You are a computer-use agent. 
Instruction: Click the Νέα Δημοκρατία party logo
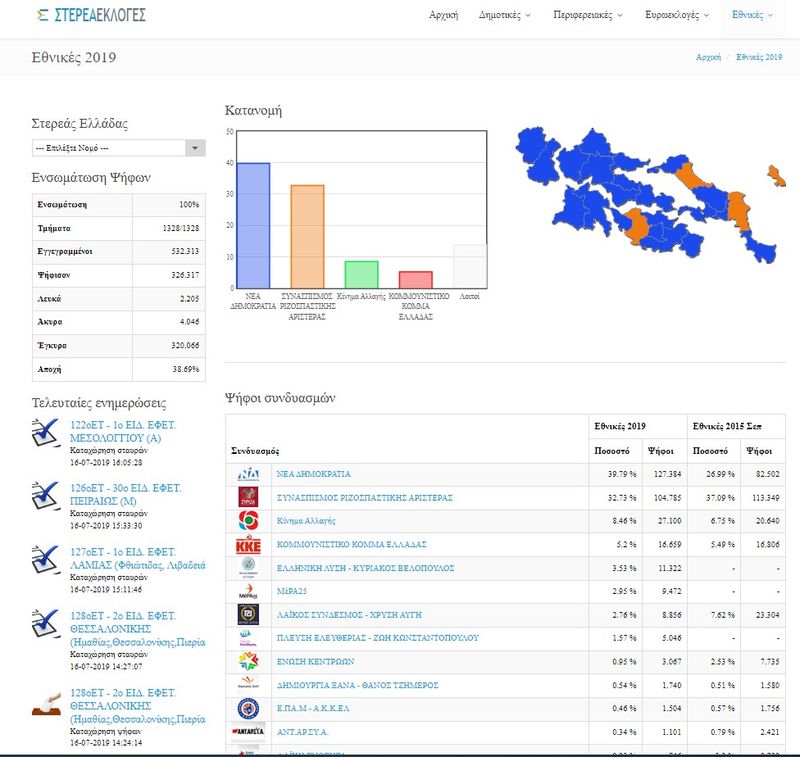coord(248,474)
